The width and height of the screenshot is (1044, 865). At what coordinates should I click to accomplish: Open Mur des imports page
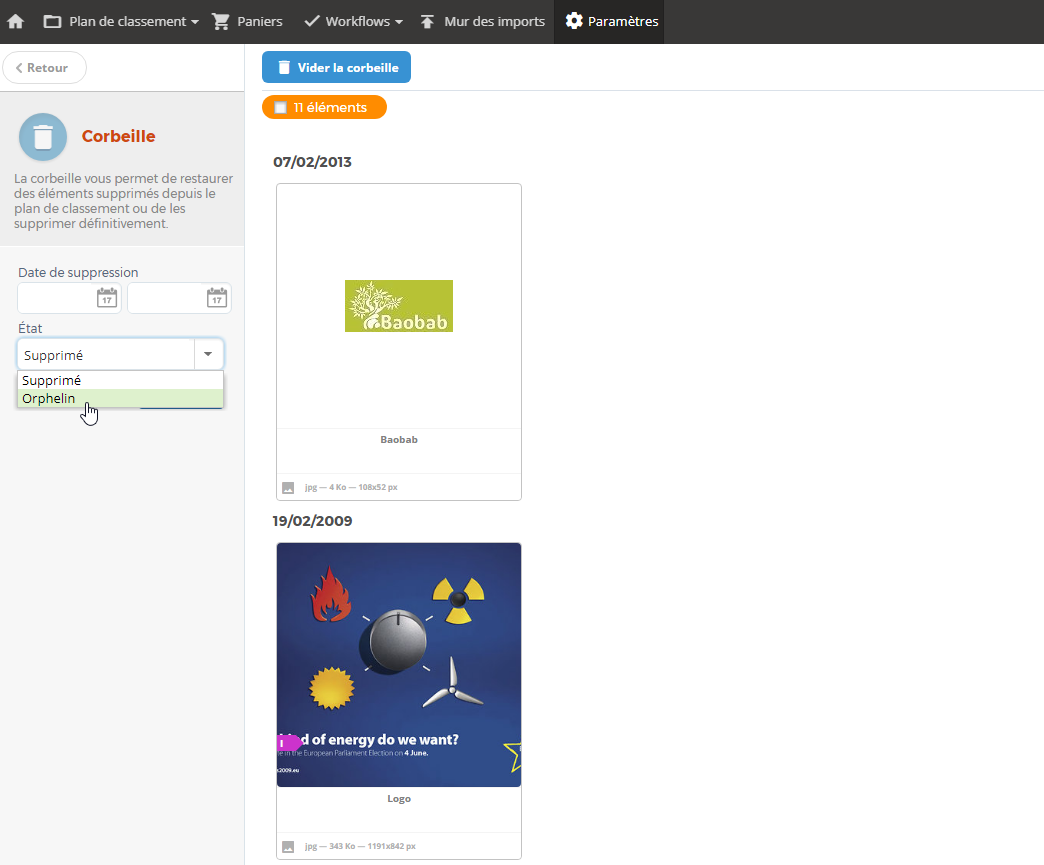[x=482, y=21]
